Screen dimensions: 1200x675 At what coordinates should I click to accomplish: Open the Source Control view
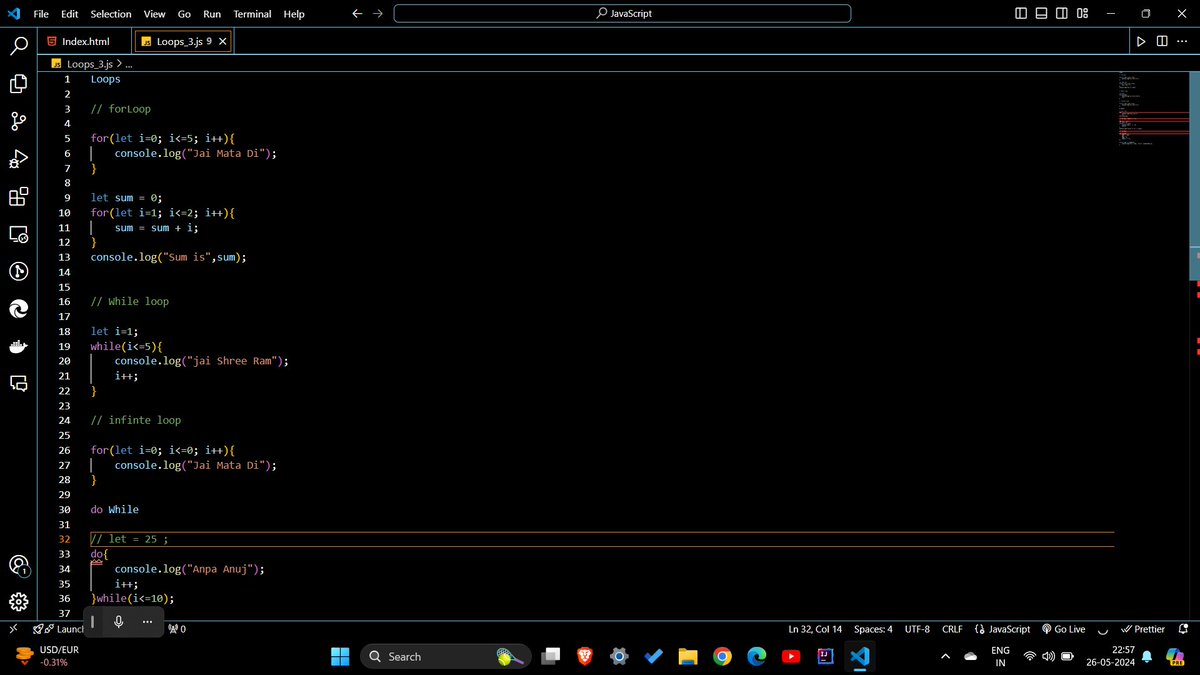click(18, 121)
